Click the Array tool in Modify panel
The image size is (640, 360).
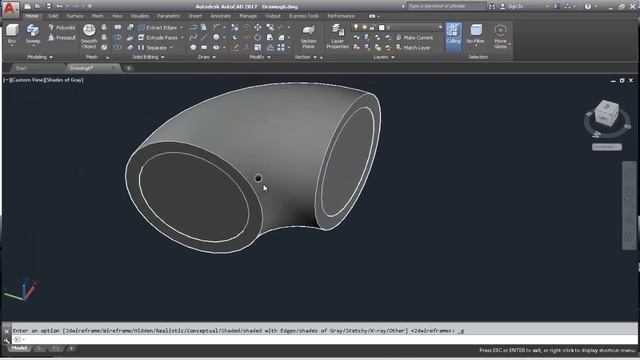(281, 47)
